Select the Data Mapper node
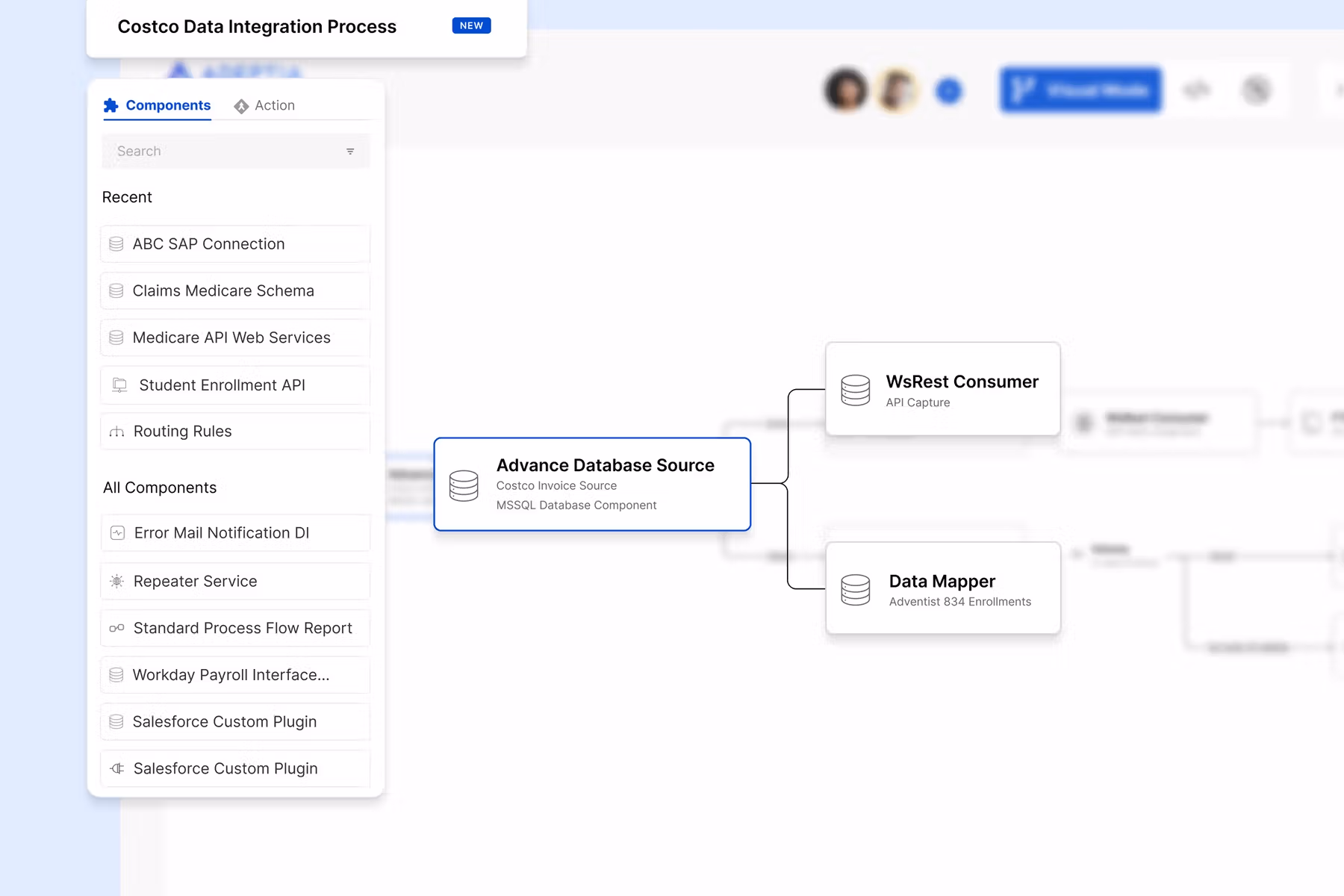Viewport: 1344px width, 896px height. (943, 588)
